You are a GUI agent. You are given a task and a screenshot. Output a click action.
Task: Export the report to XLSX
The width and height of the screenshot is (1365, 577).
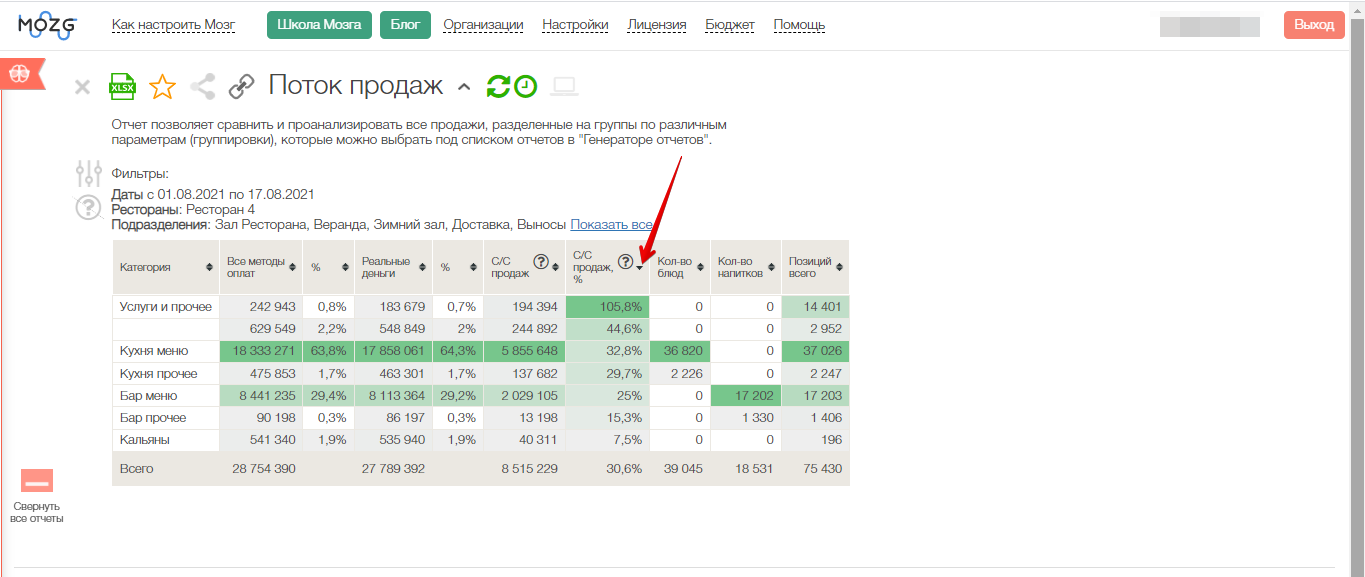click(122, 87)
